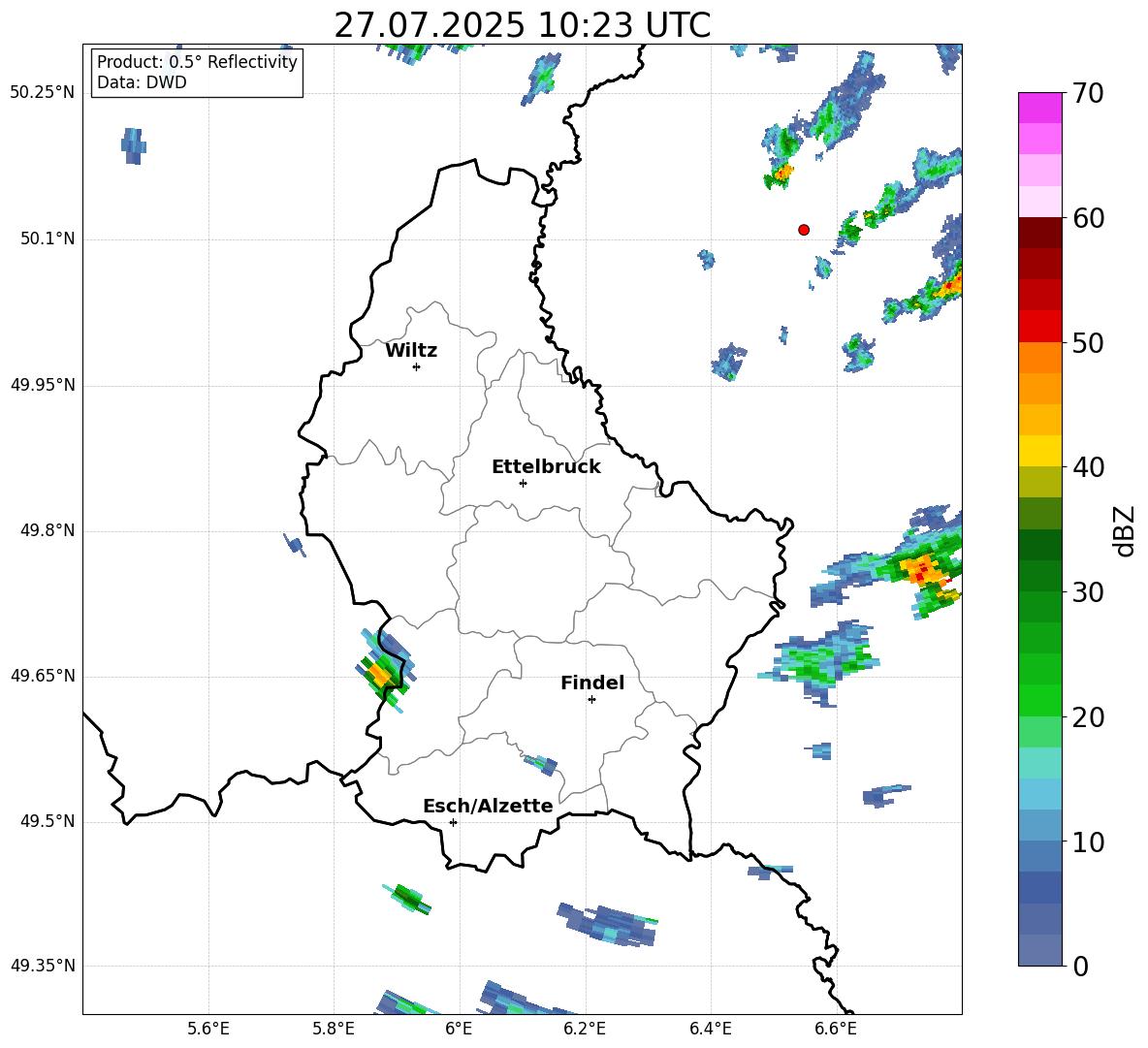
Task: Click the Data: DWD text
Action: [142, 82]
